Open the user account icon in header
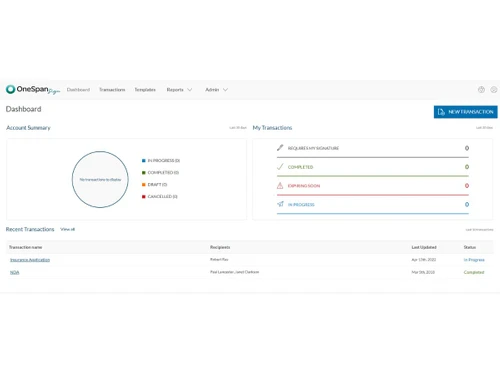The height and width of the screenshot is (375, 500). 494,90
